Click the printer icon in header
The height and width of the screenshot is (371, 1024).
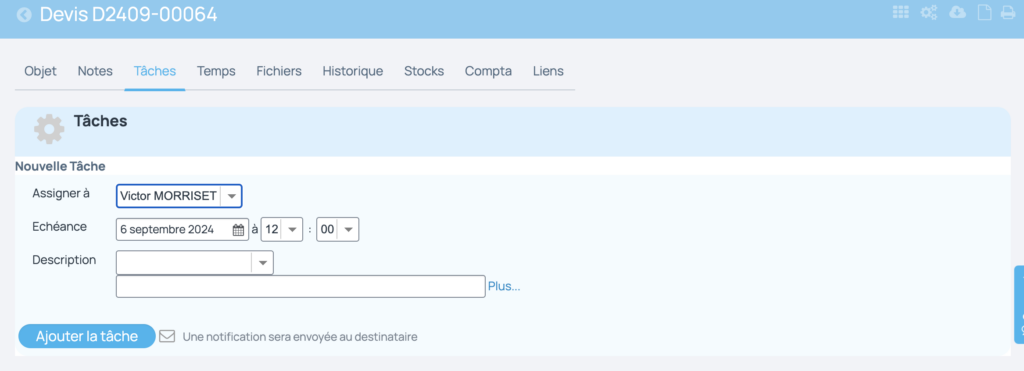click(x=1008, y=12)
